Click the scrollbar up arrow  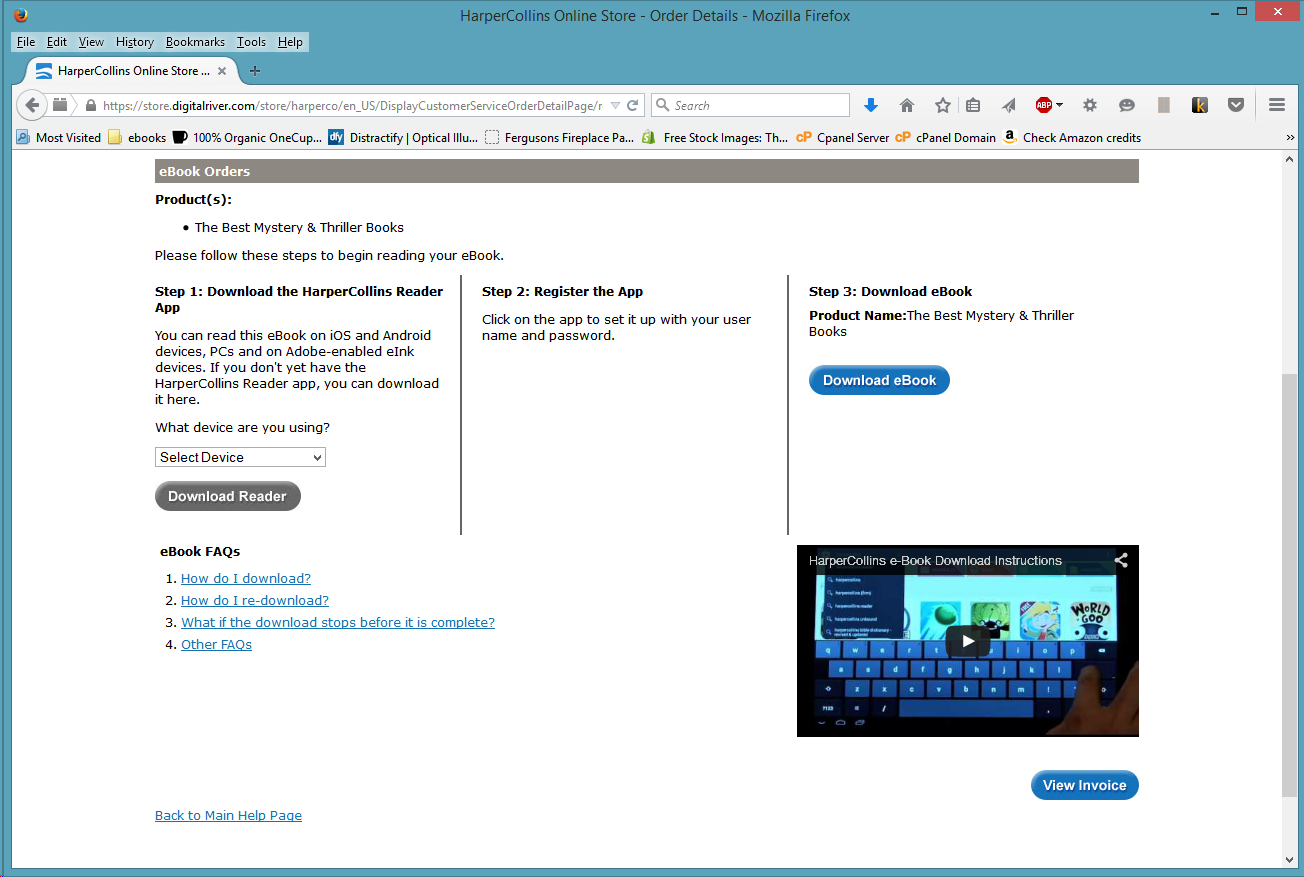click(x=1290, y=161)
